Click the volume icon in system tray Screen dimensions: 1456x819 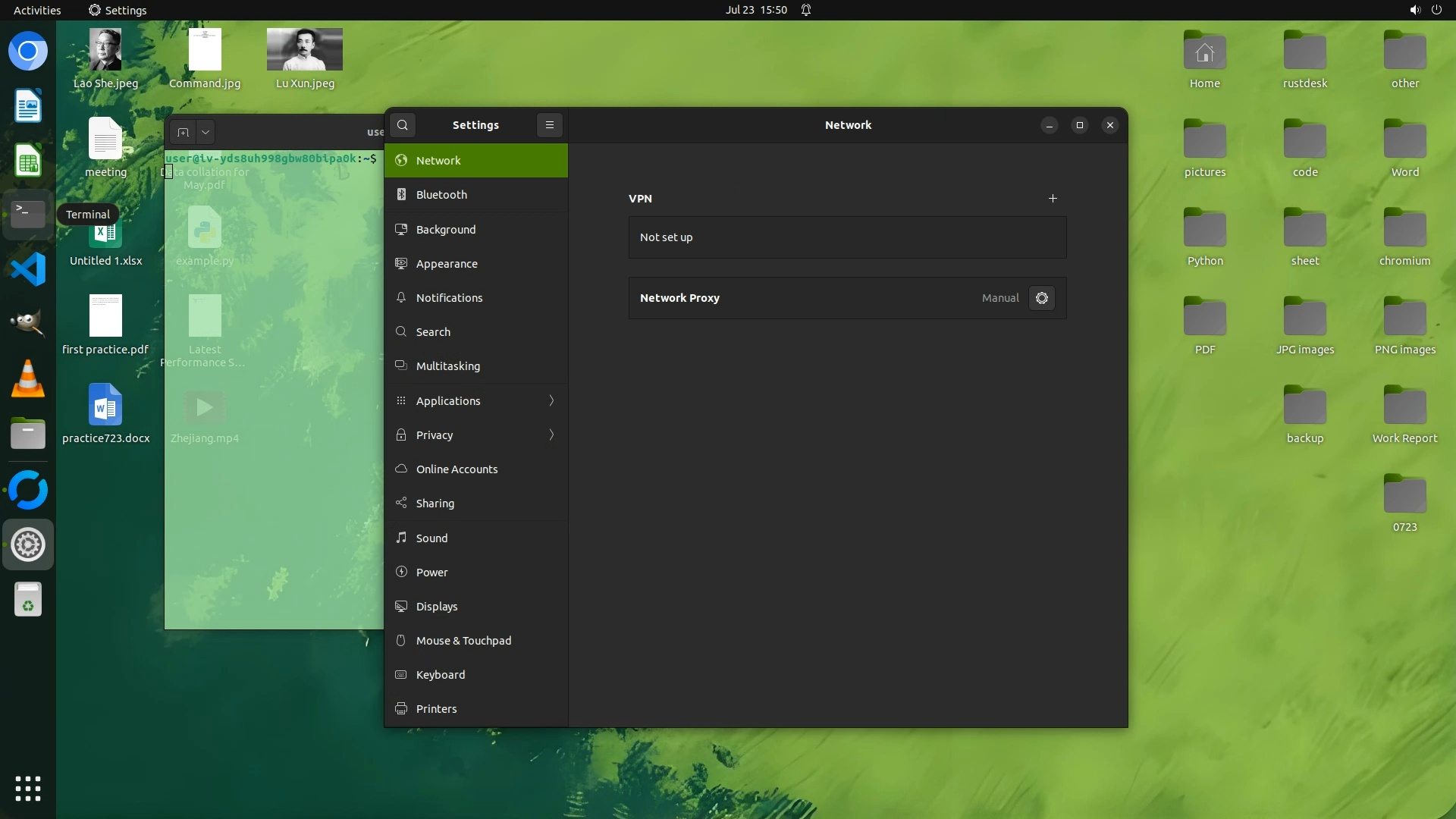tap(1414, 10)
